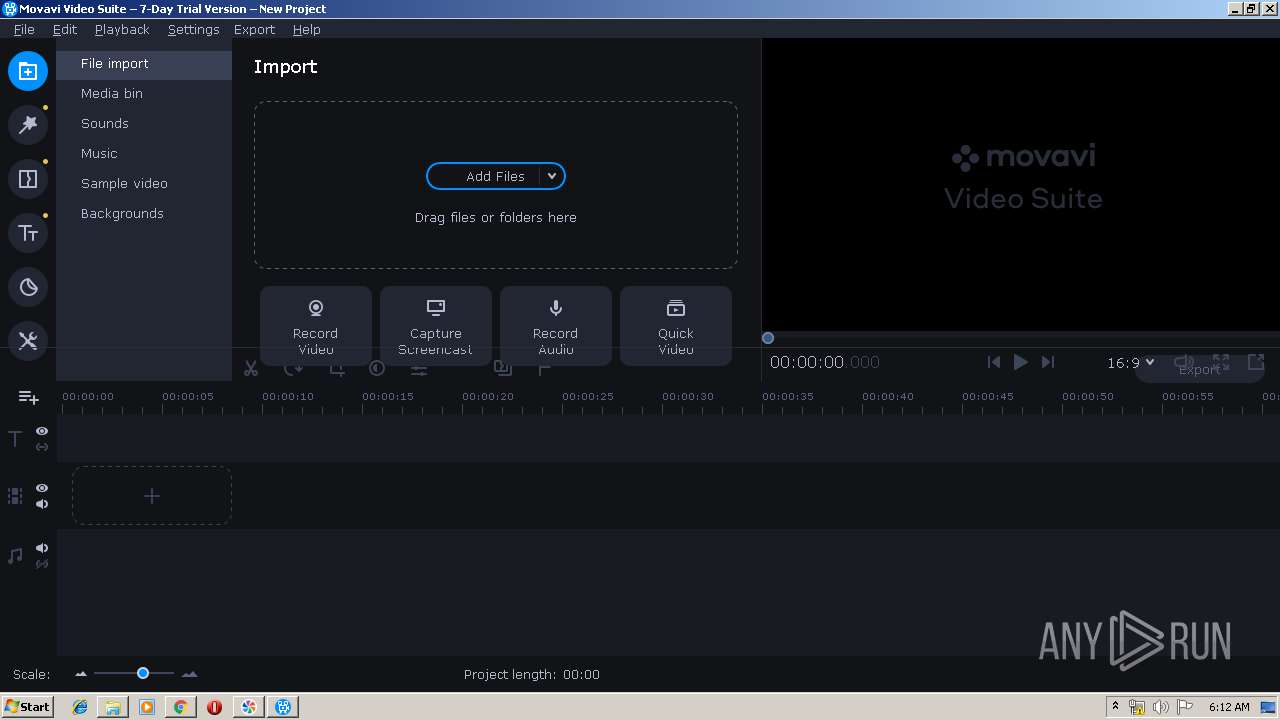Click the preview seek bar handle
1280x720 pixels.
tap(768, 338)
